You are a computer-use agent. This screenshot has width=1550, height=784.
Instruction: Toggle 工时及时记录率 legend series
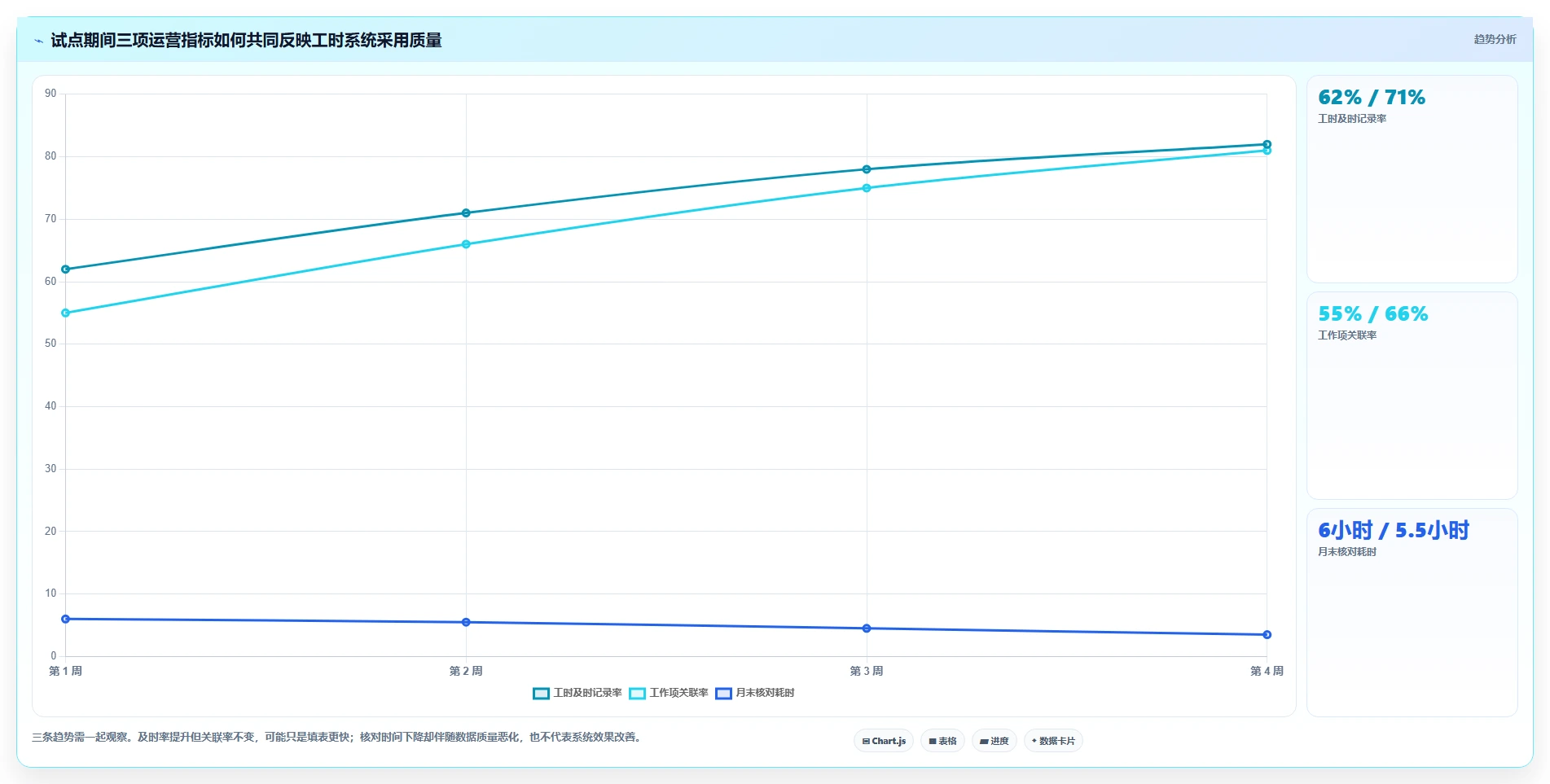[577, 693]
